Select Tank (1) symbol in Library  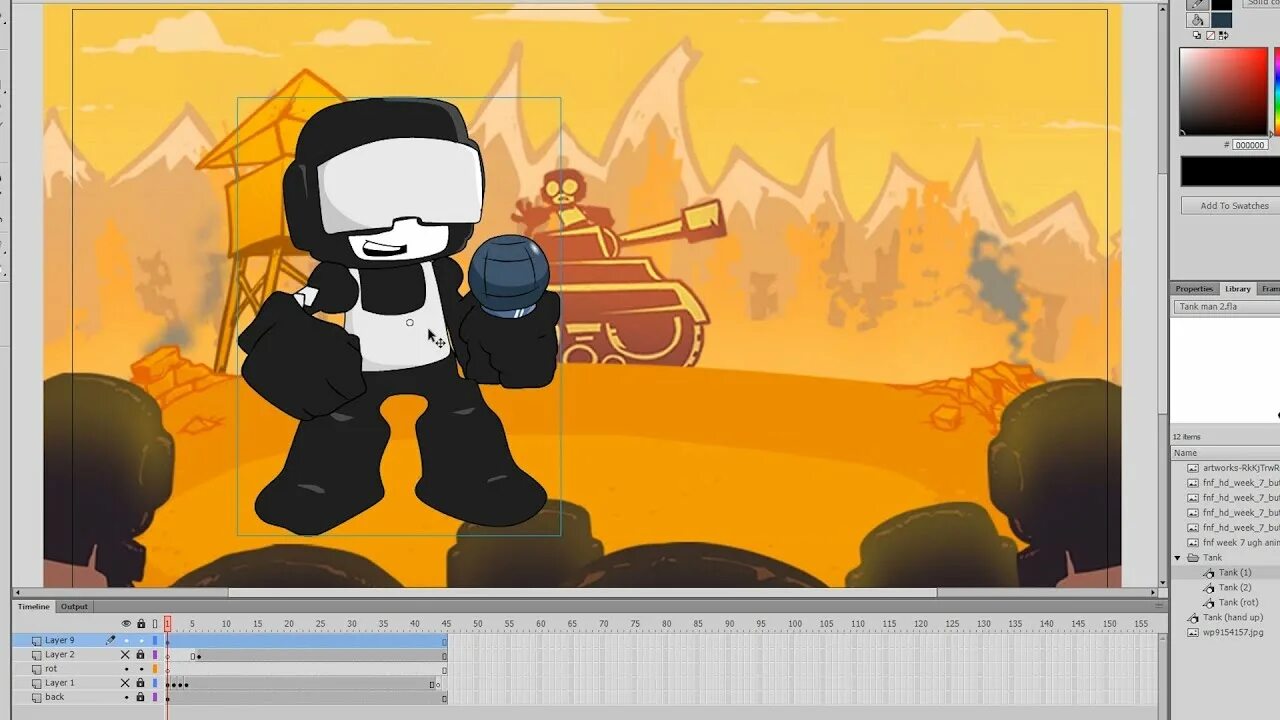click(1234, 573)
